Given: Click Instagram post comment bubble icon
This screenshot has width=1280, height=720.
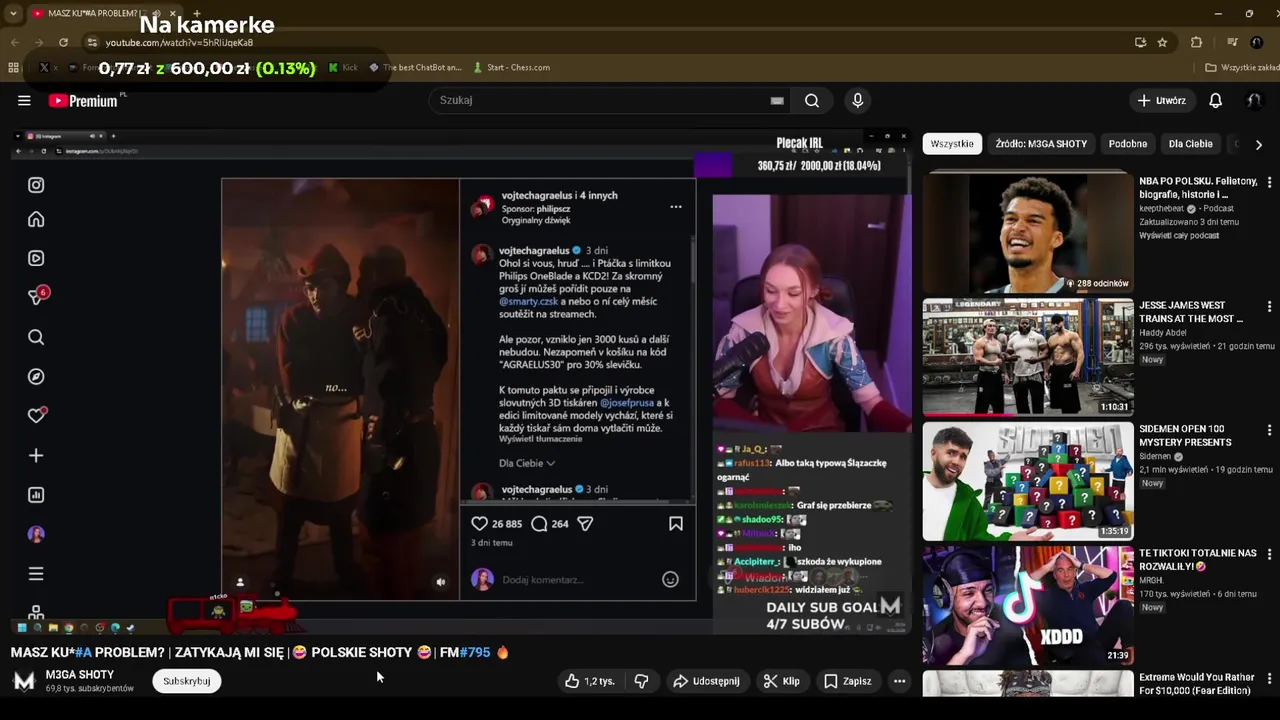Looking at the screenshot, I should (539, 523).
